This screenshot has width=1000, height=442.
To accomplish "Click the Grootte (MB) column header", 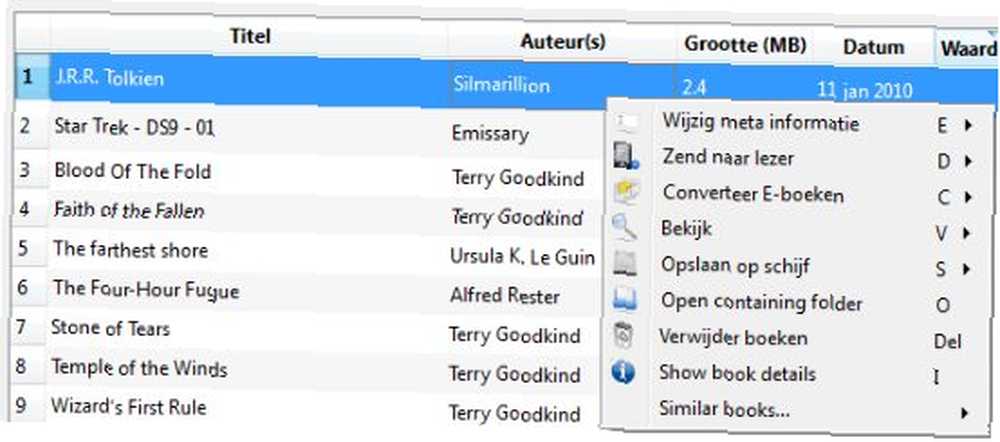I will tap(745, 45).
